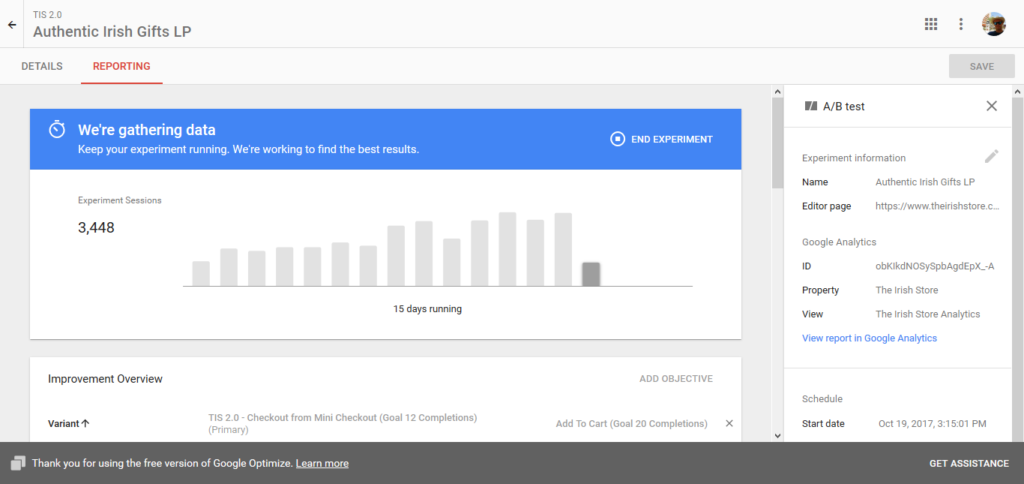Click the We're gathering data heading

(x=147, y=130)
